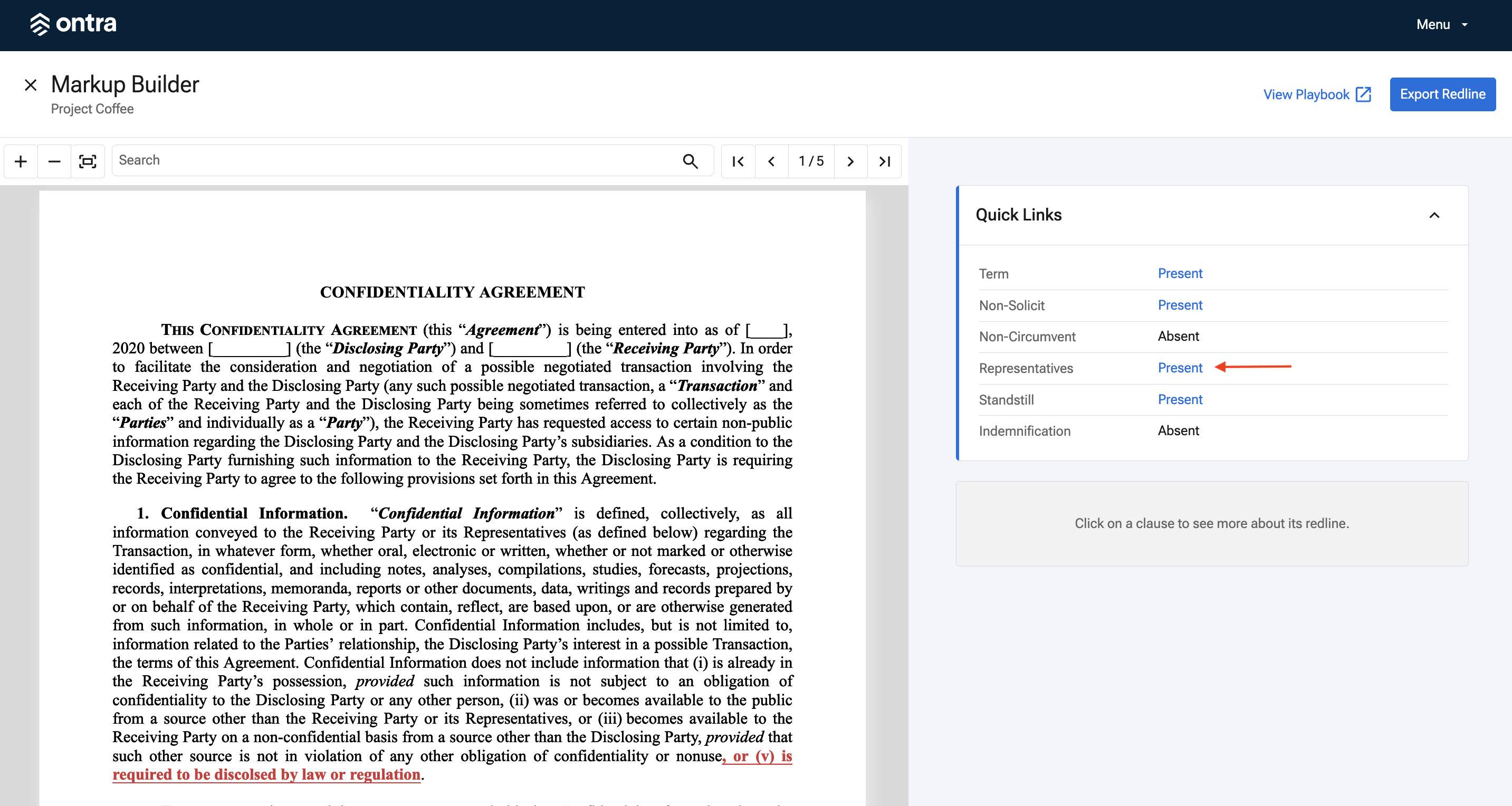Open the Menu dropdown
This screenshot has height=806, width=1512.
(1441, 24)
